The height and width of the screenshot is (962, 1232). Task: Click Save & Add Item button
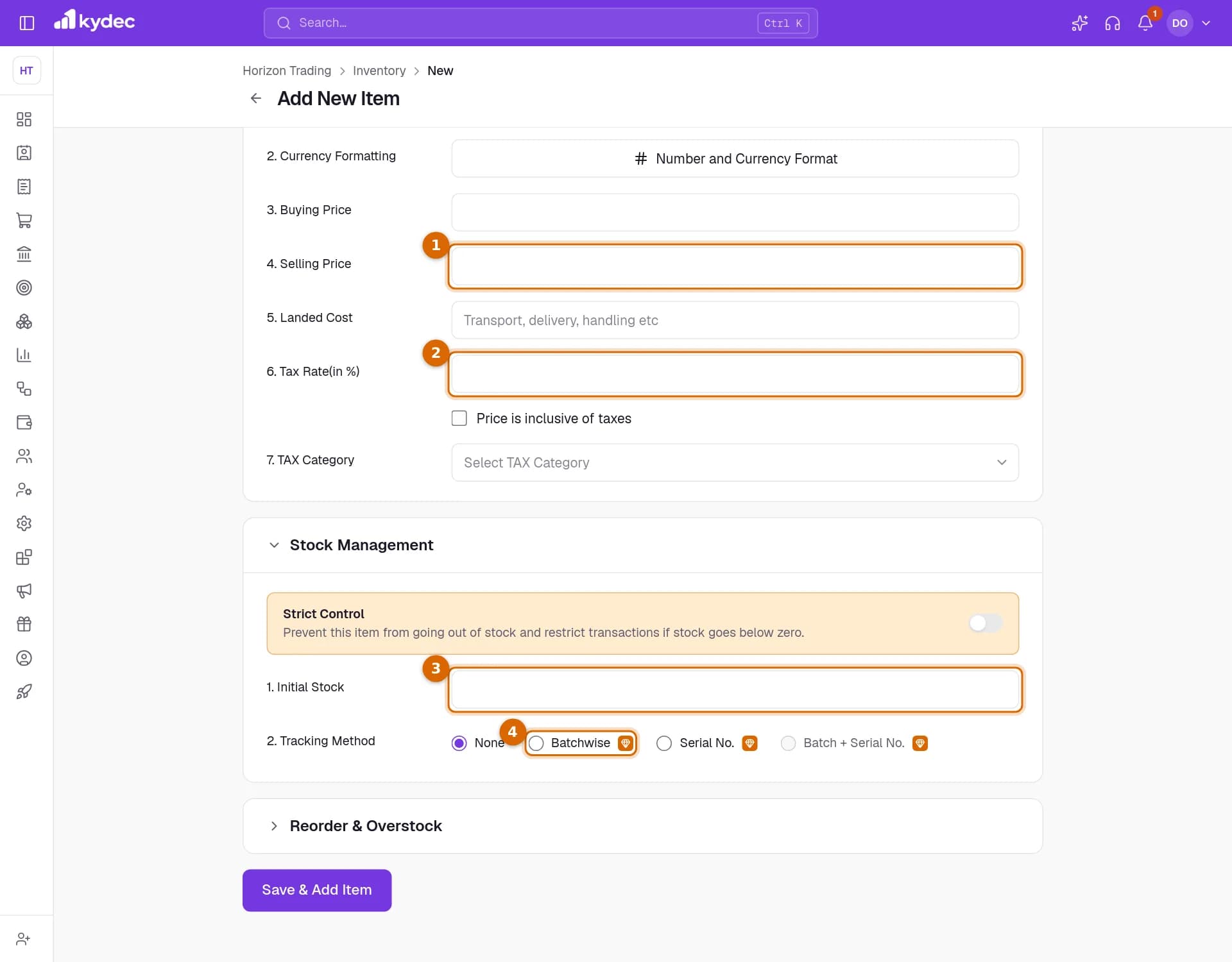[x=317, y=890]
